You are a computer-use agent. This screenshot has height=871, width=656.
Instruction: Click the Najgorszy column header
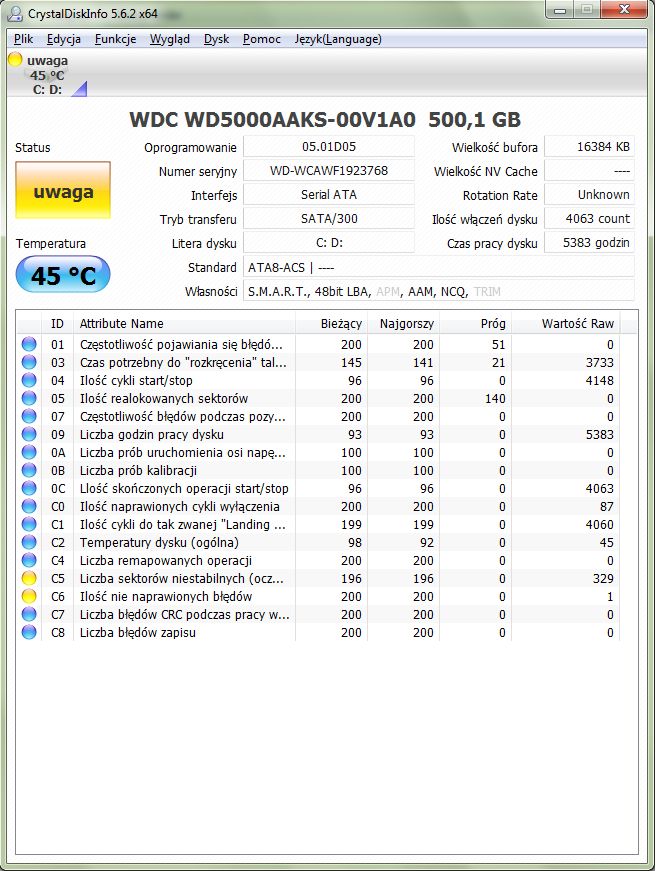tap(403, 323)
